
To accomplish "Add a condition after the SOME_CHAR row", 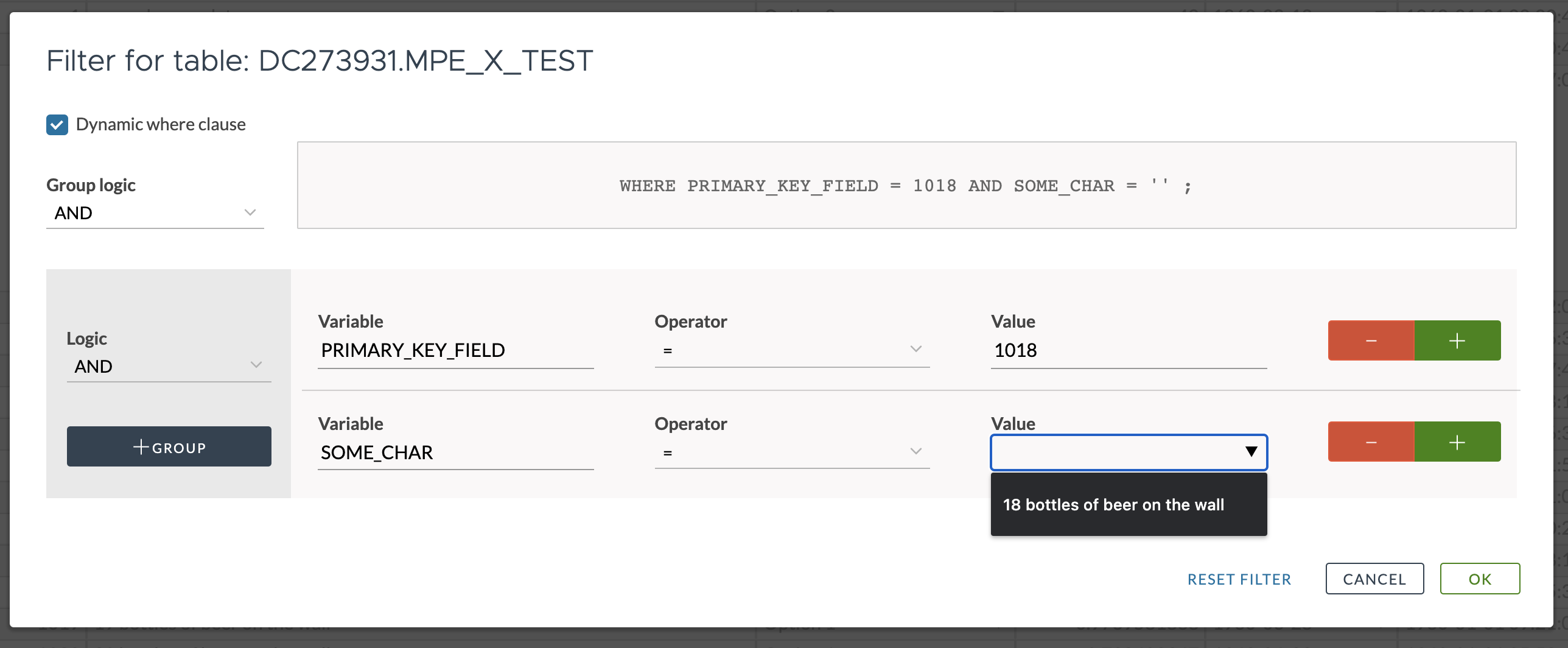I will click(1457, 442).
